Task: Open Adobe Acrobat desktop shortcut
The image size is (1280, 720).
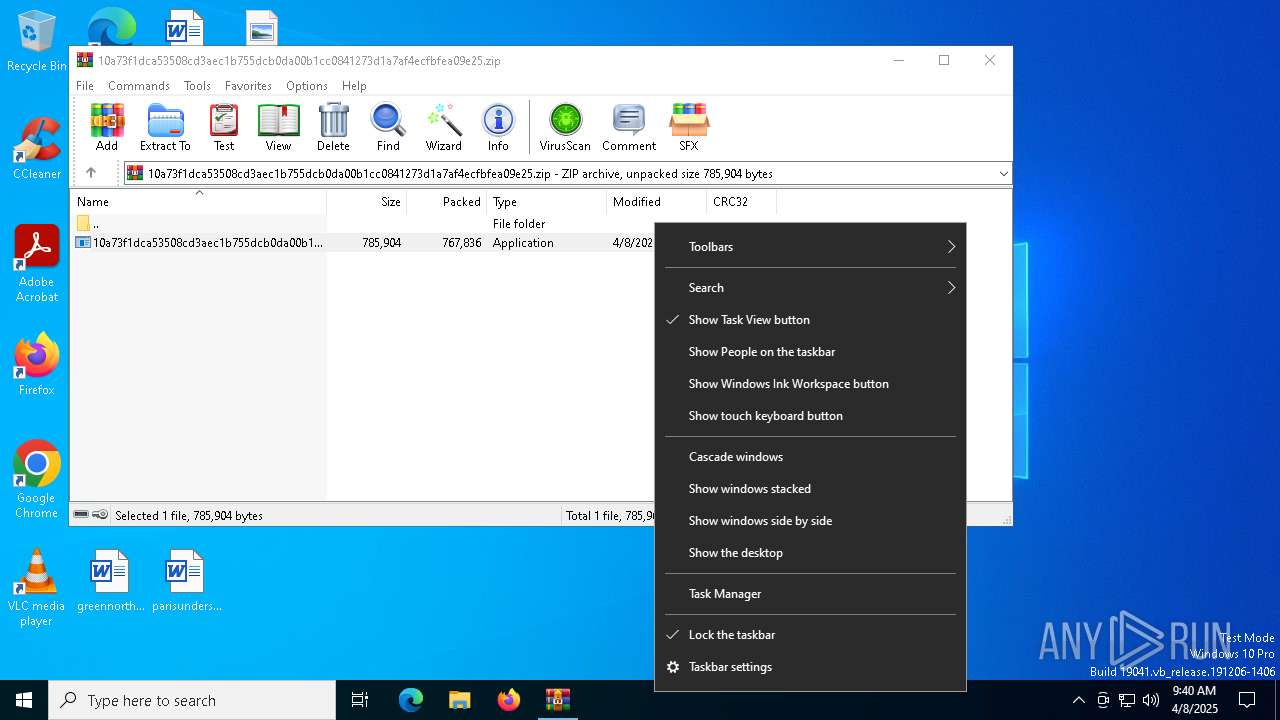Action: click(37, 264)
